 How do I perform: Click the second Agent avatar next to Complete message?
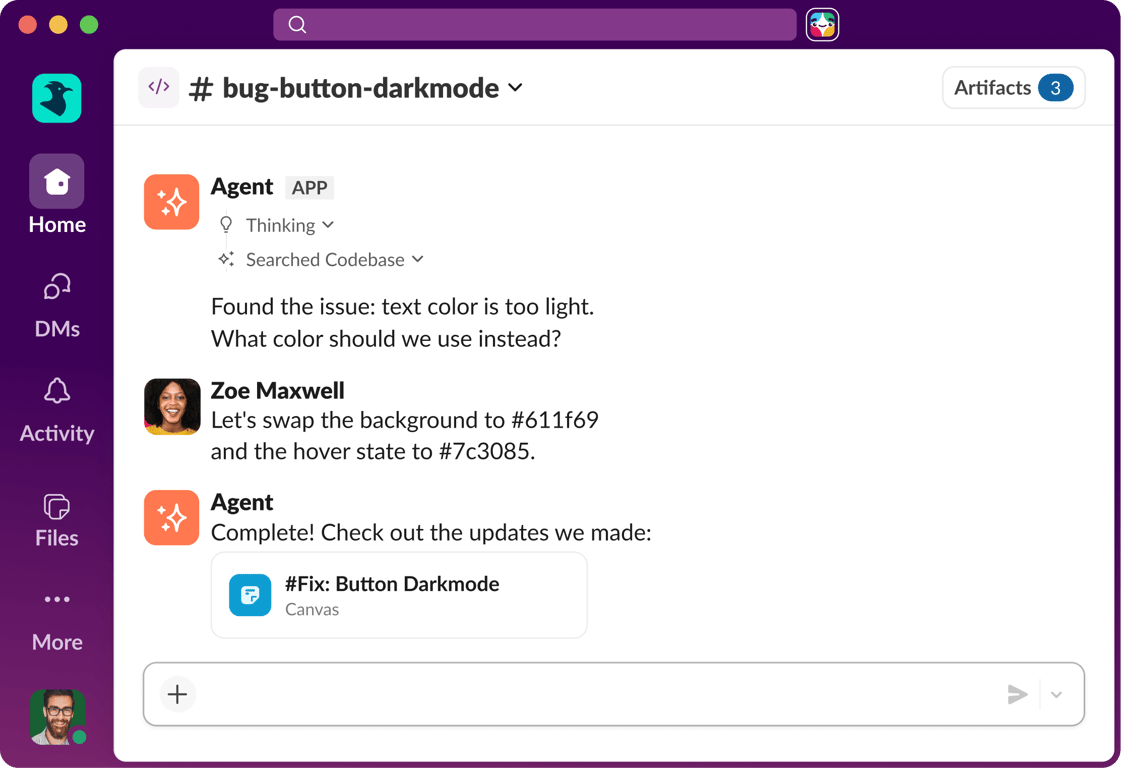[172, 518]
